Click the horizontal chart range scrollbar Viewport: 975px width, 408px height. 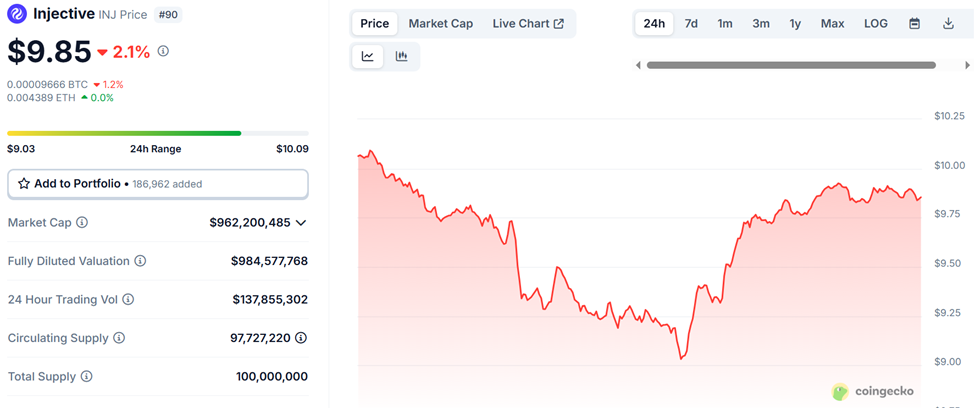click(x=791, y=65)
